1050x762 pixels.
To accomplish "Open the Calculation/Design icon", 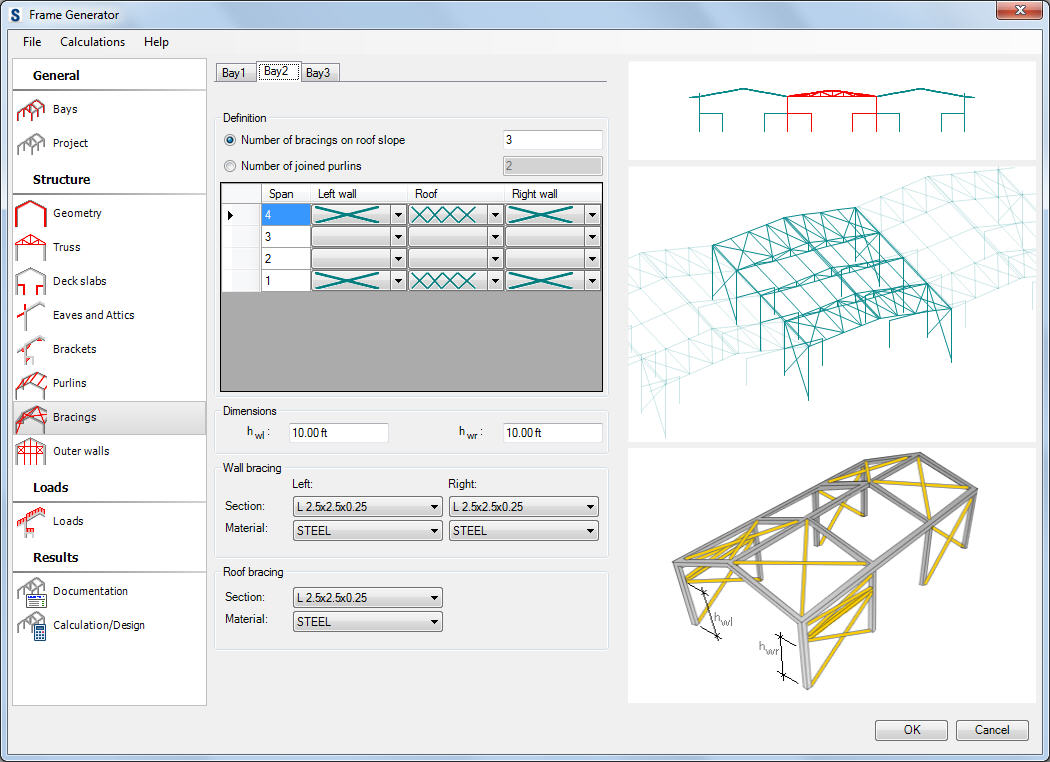I will pyautogui.click(x=32, y=626).
